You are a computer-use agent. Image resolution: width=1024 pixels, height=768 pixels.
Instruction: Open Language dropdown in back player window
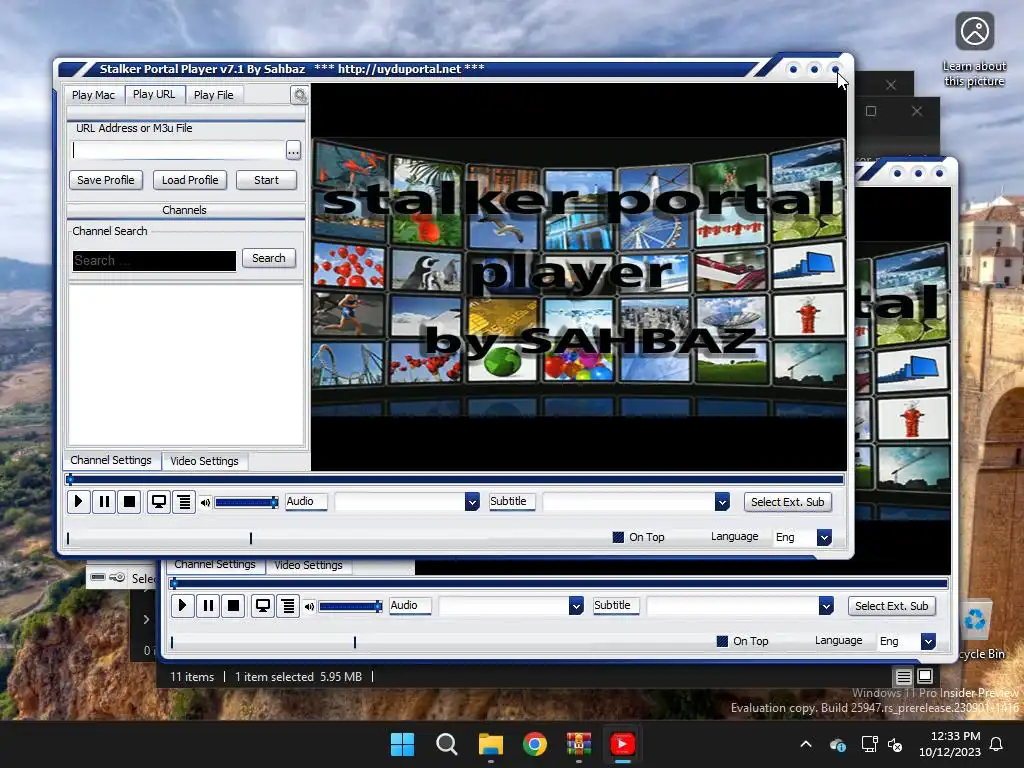928,641
